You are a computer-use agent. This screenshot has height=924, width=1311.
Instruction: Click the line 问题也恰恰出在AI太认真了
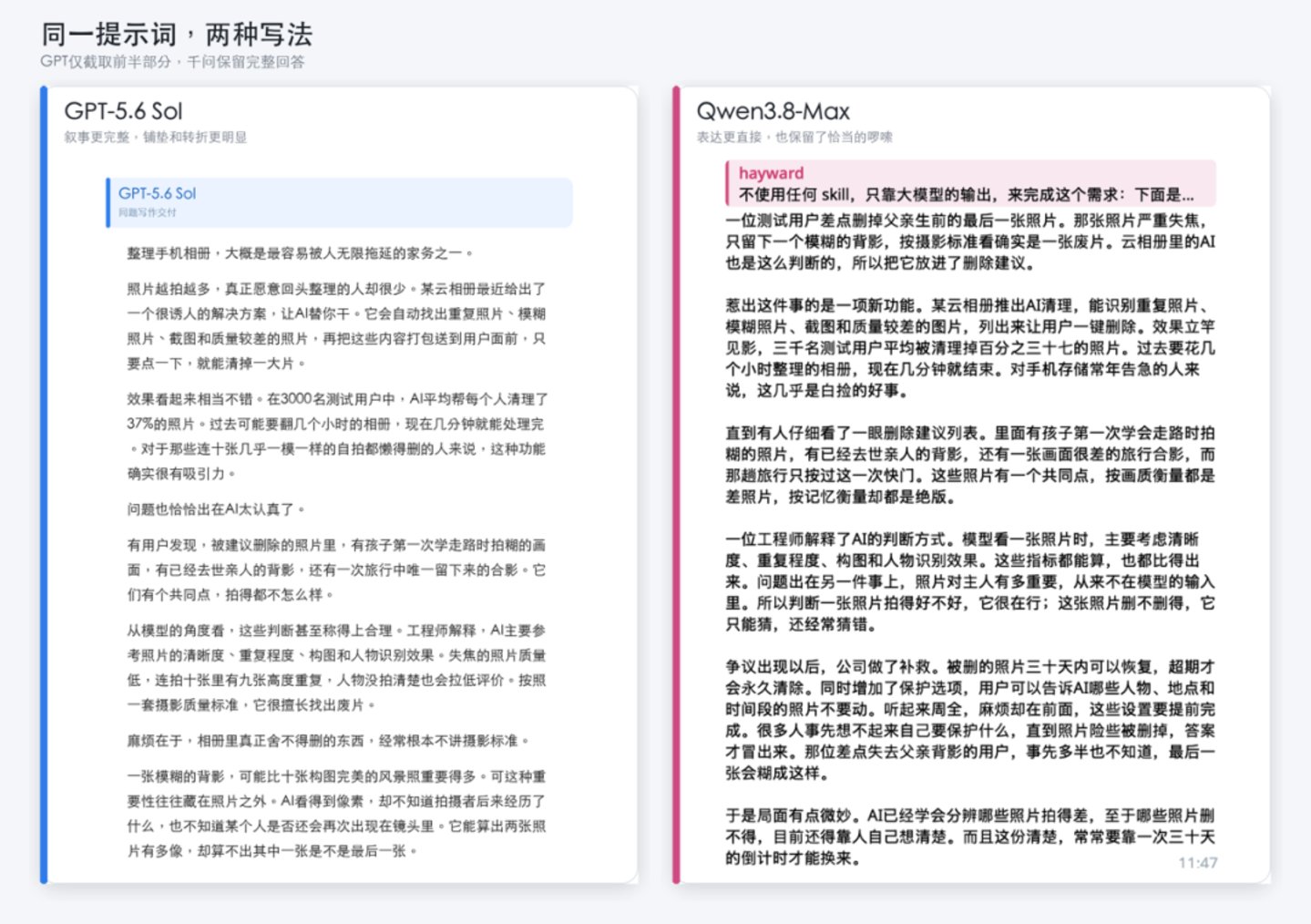(x=216, y=509)
